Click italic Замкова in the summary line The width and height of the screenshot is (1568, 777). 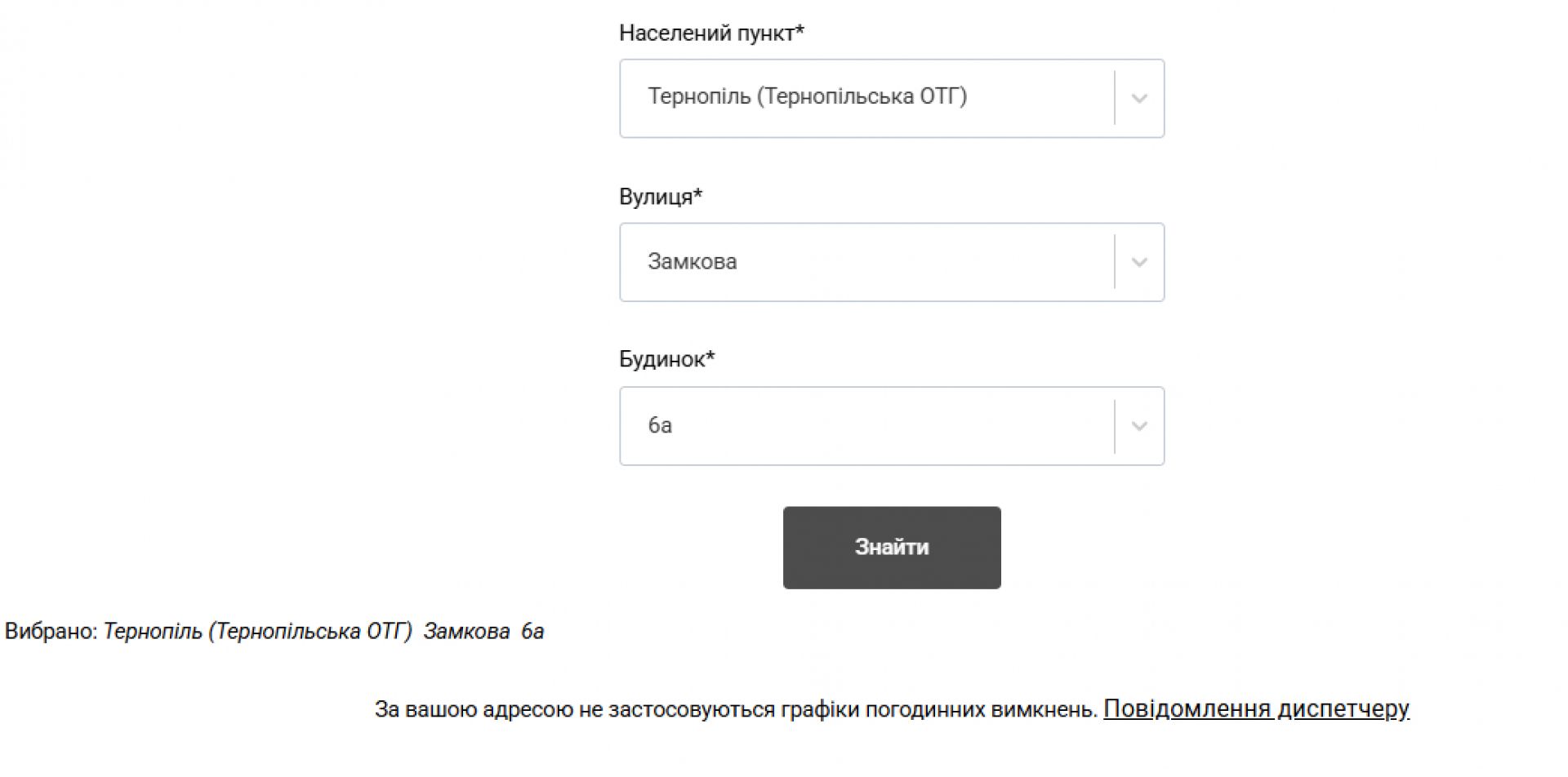point(466,632)
